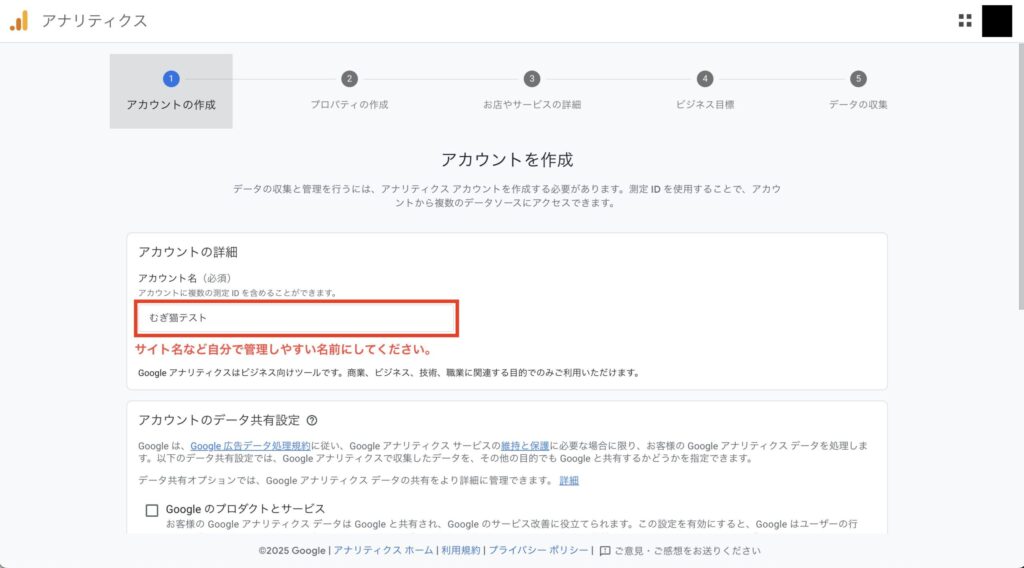Click the アナリティクス title in the header
Screen dimensions: 1024x568
[x=95, y=21]
